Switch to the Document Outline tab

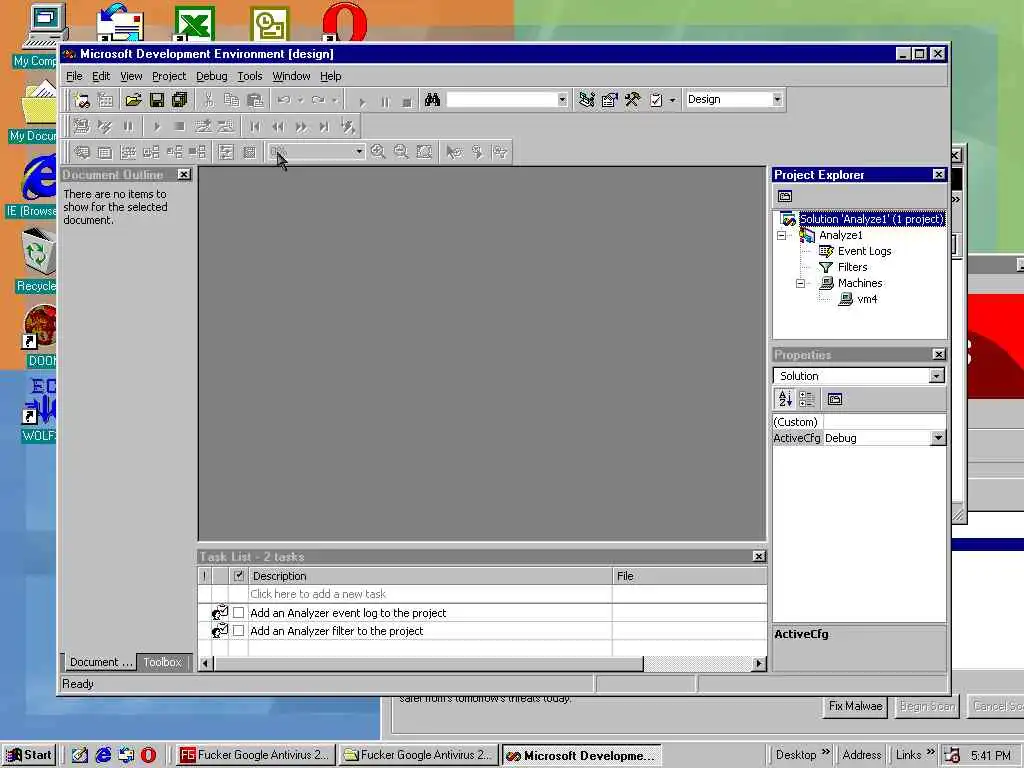click(x=101, y=662)
